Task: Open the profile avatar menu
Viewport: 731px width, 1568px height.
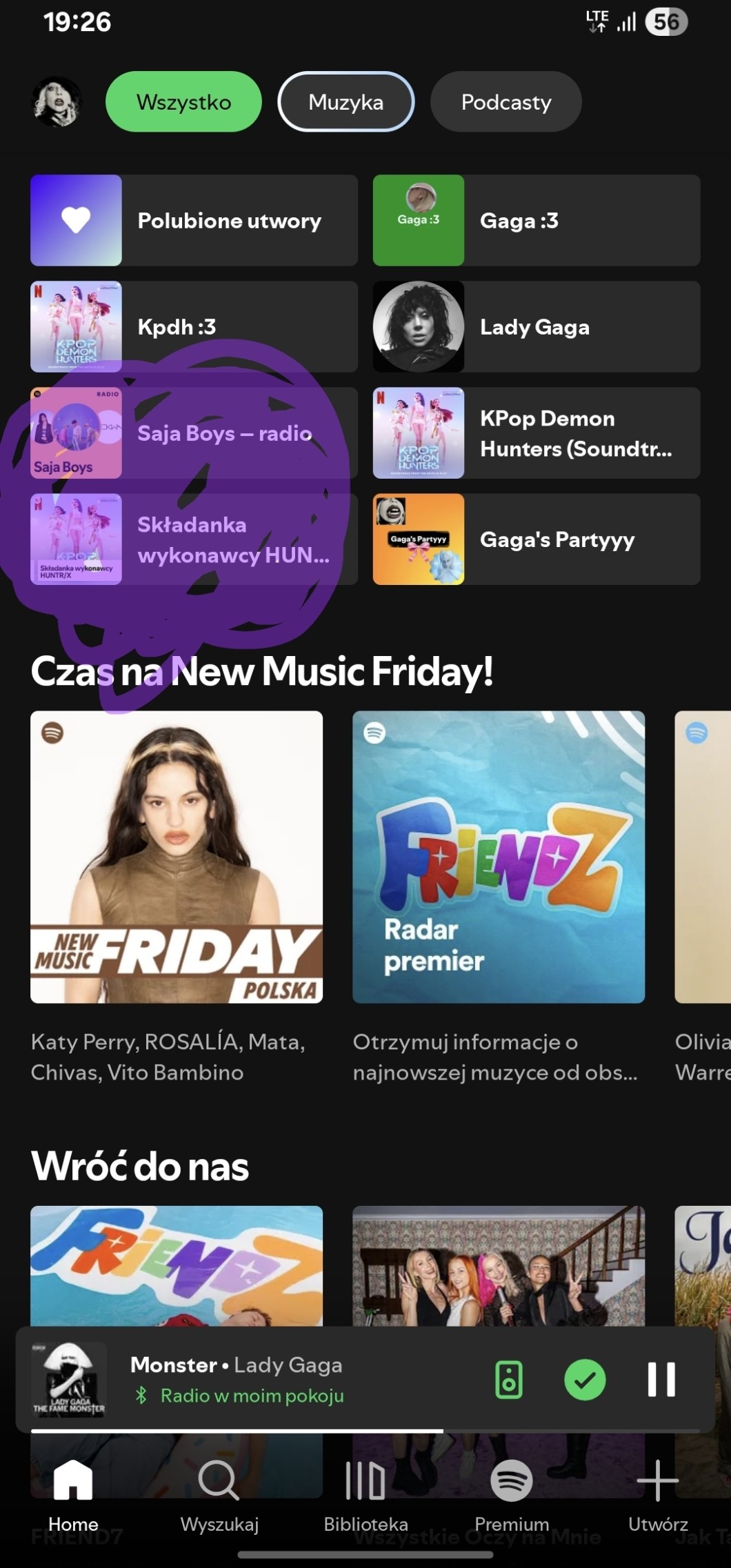Action: (57, 101)
